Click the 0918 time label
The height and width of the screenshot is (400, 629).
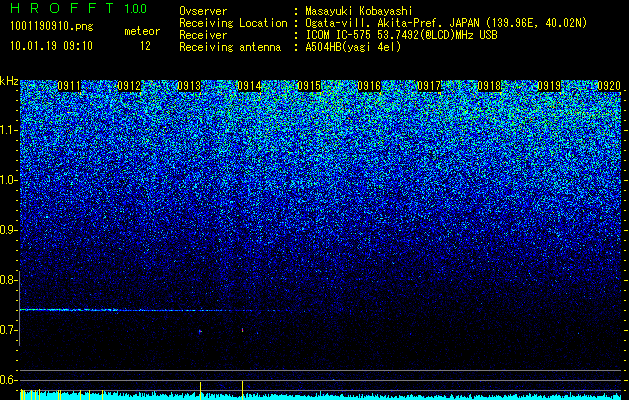click(489, 86)
